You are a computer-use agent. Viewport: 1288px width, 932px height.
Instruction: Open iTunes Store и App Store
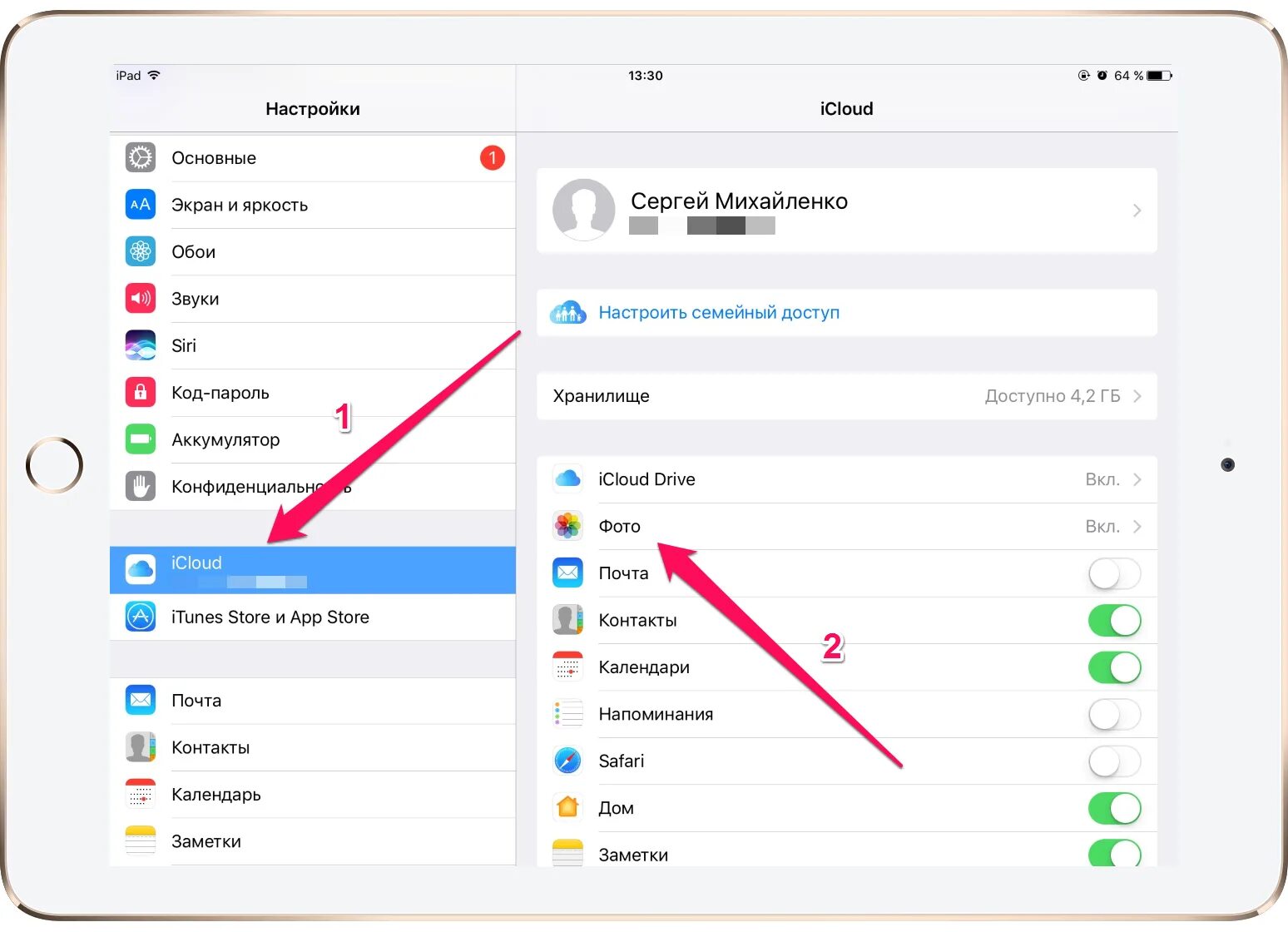click(313, 617)
